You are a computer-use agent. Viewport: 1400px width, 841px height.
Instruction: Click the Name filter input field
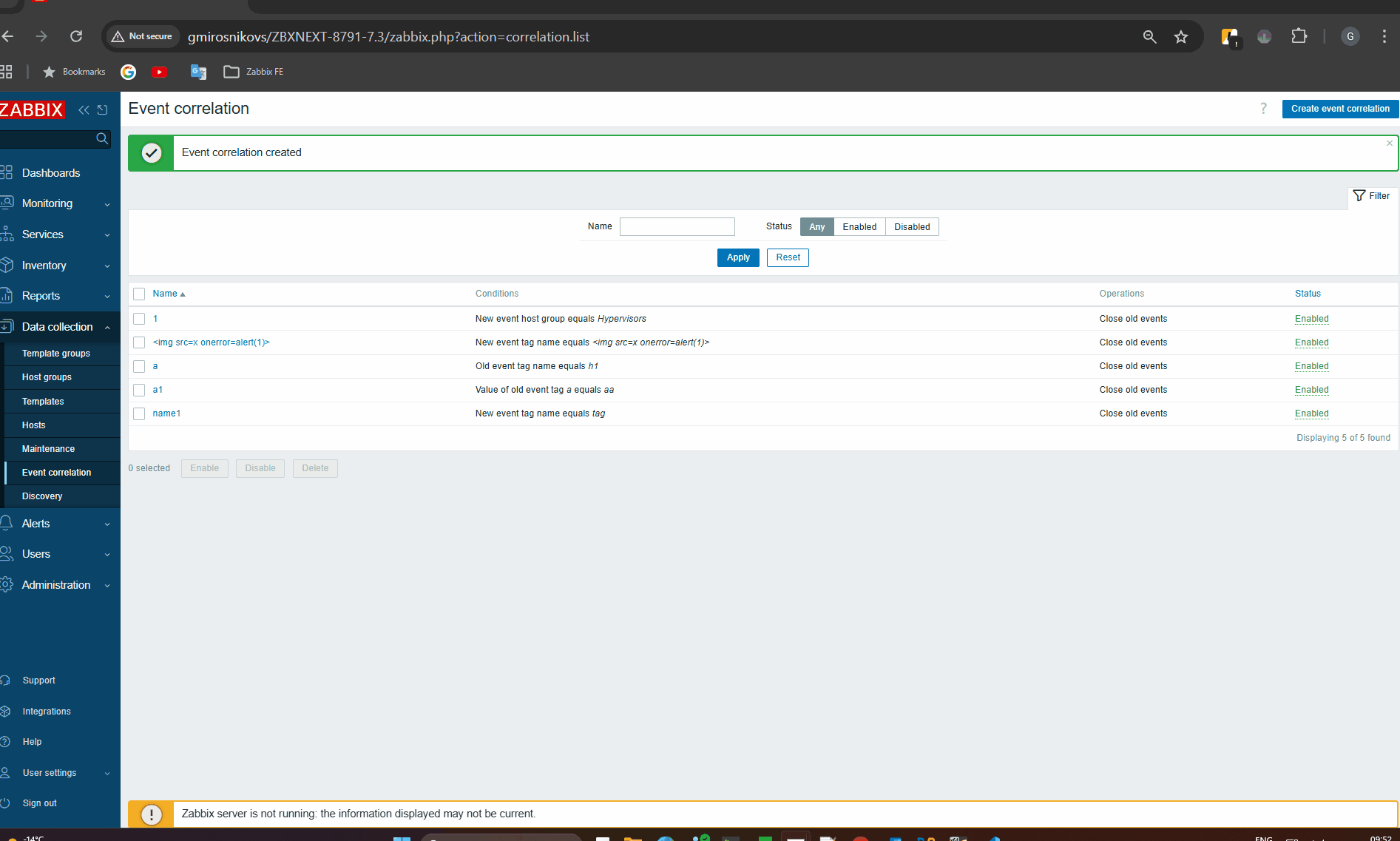point(677,227)
